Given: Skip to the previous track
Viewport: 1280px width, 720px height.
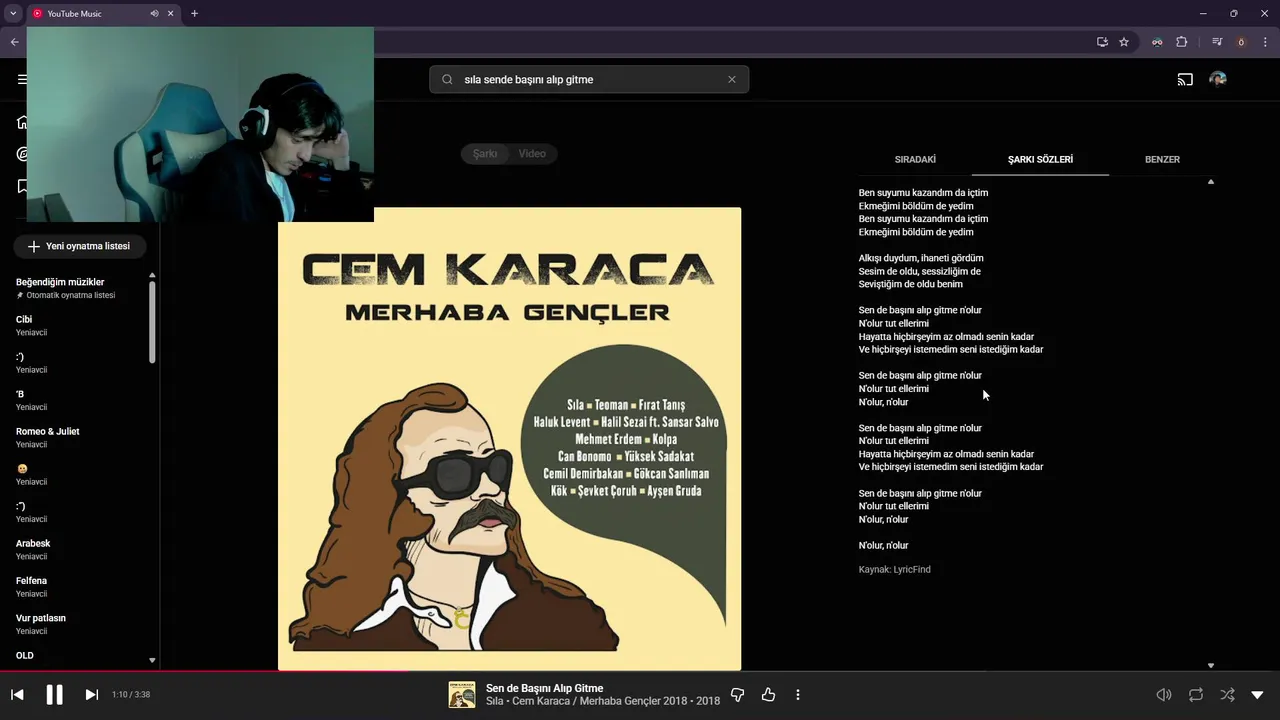Looking at the screenshot, I should 17,694.
